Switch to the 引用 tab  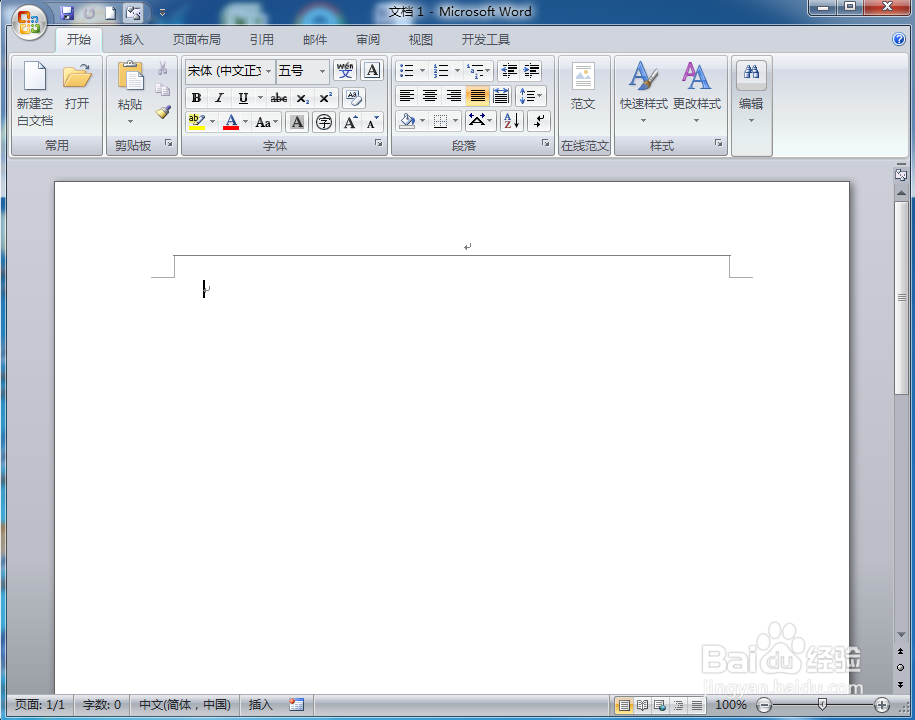tap(261, 39)
